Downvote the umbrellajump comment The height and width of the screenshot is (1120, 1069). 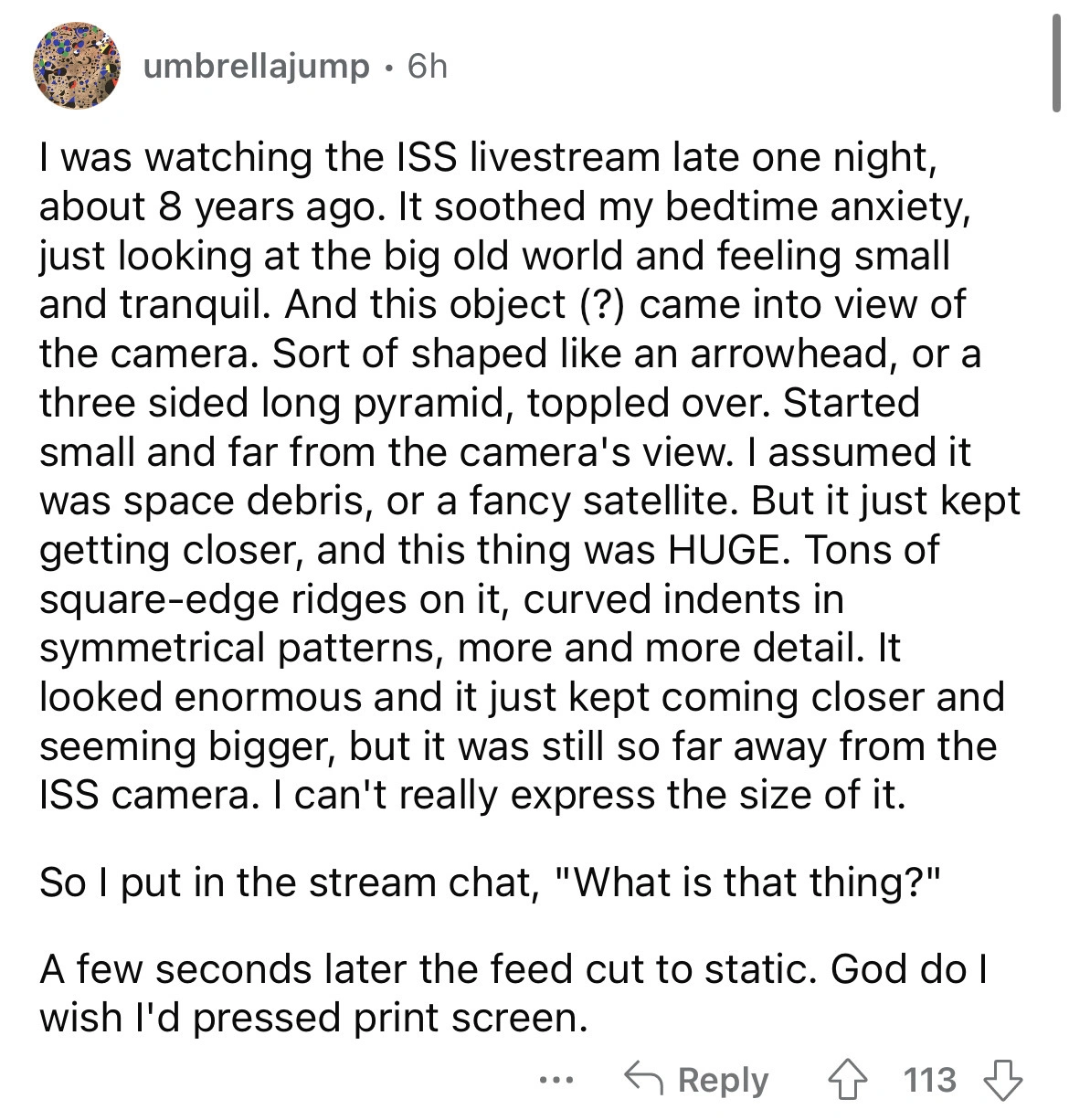coord(1003,1080)
